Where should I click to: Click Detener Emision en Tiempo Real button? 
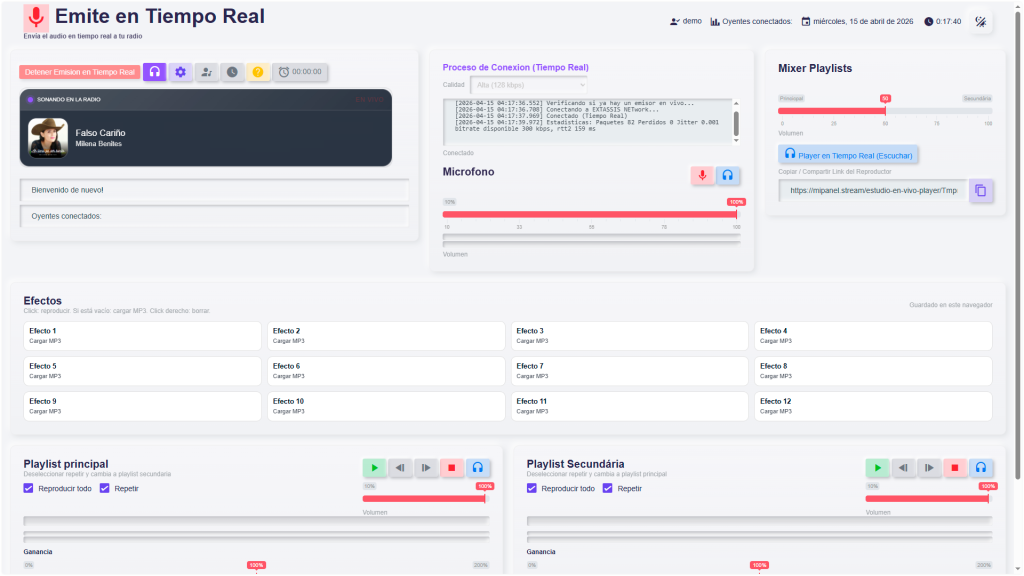[80, 72]
